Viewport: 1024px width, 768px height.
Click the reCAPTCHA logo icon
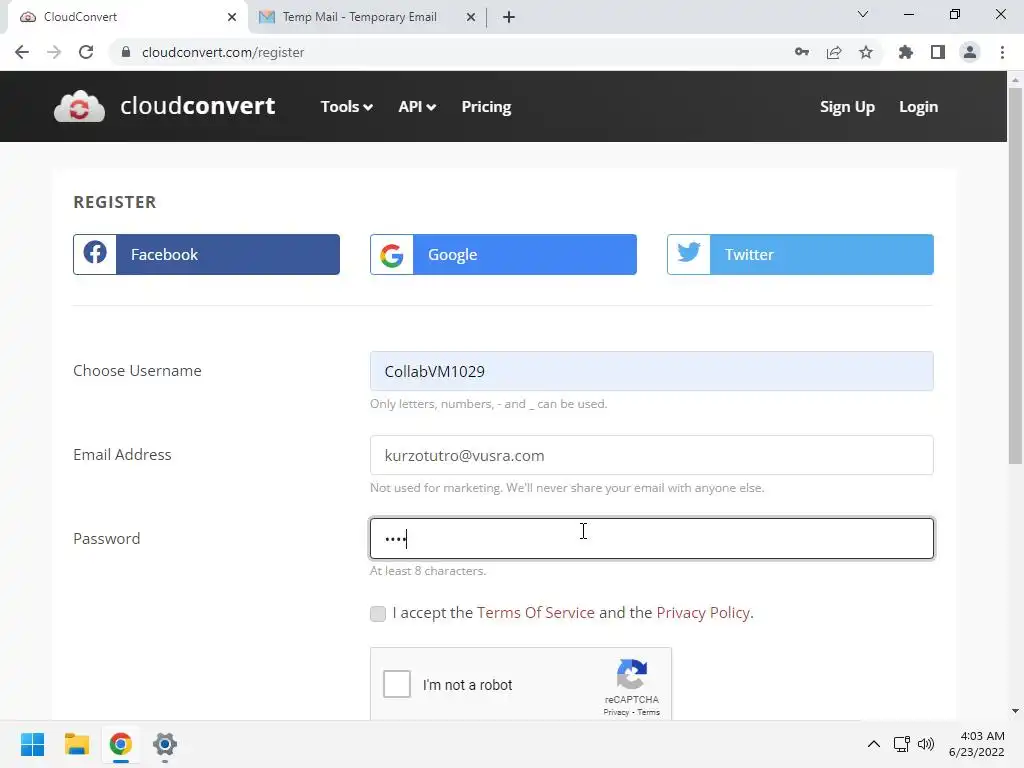pos(632,674)
